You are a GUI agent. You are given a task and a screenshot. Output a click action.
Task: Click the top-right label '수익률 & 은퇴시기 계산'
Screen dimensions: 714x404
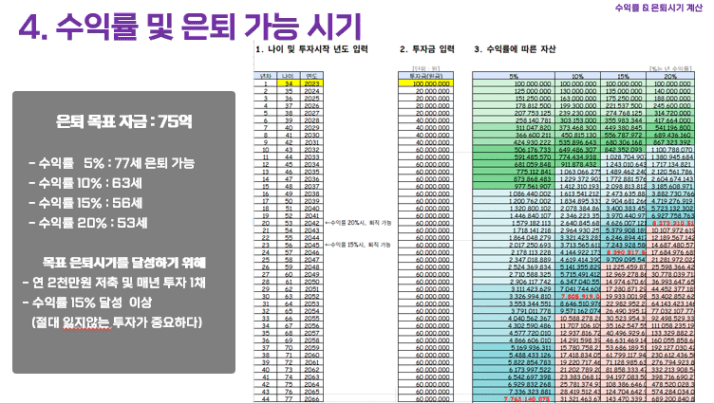coord(658,8)
